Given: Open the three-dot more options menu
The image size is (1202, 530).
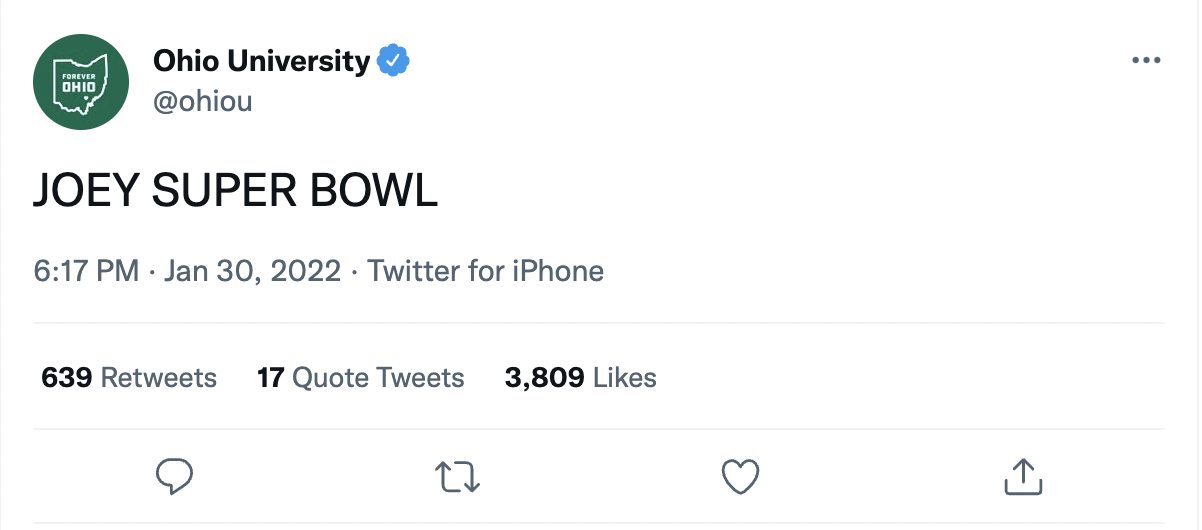Looking at the screenshot, I should pos(1146,61).
